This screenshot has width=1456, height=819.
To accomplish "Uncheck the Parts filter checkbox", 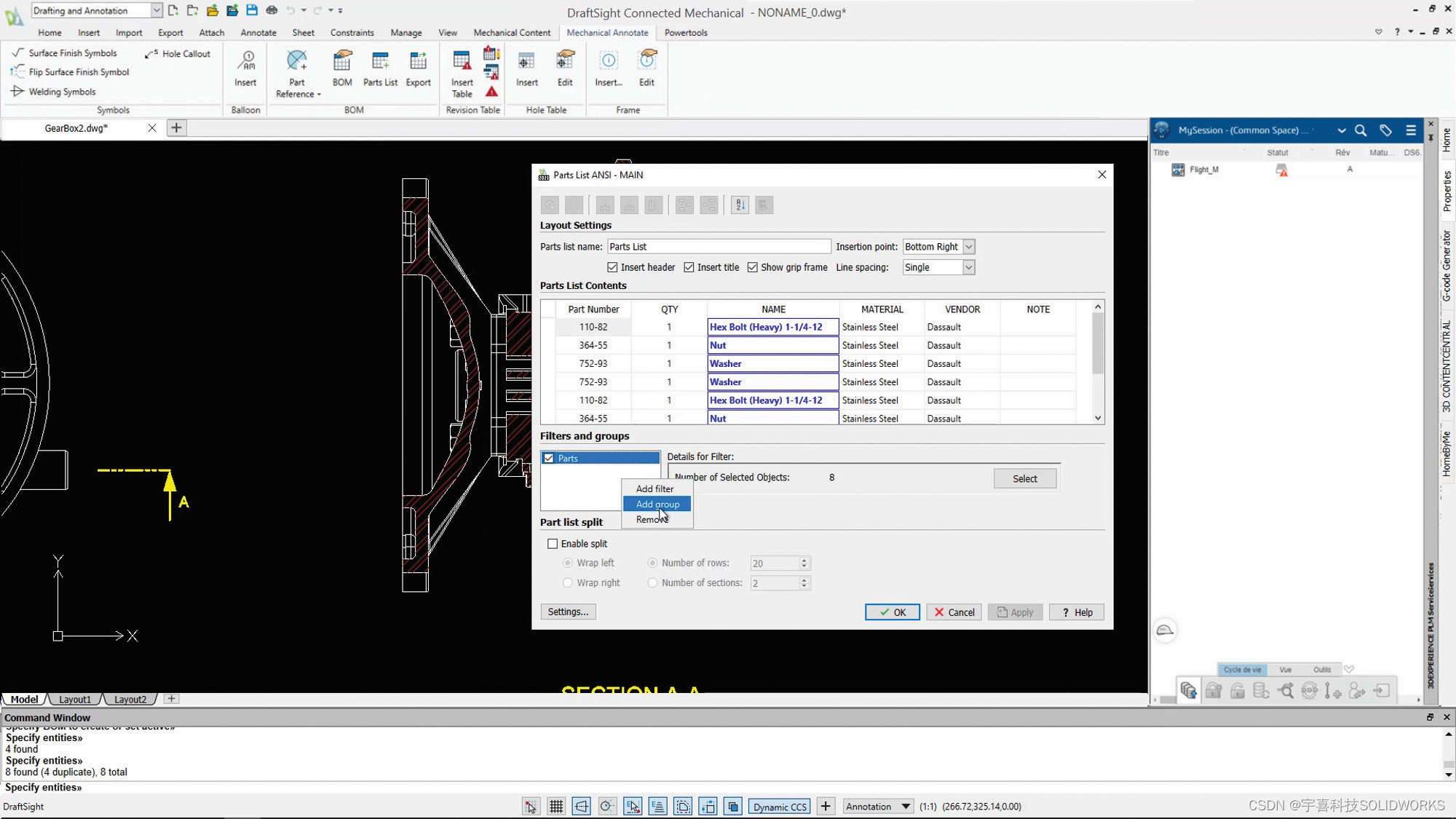I will [x=548, y=457].
